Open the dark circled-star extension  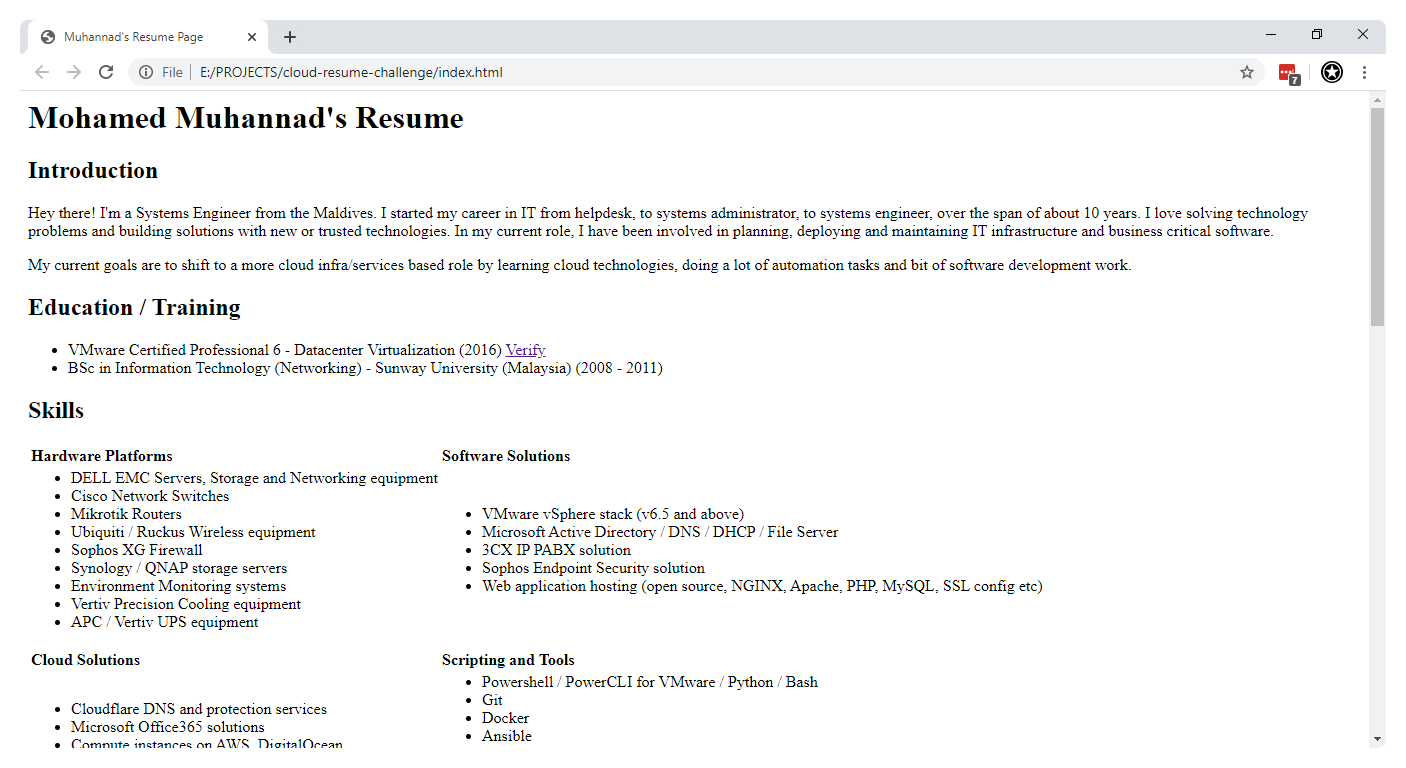point(1331,72)
